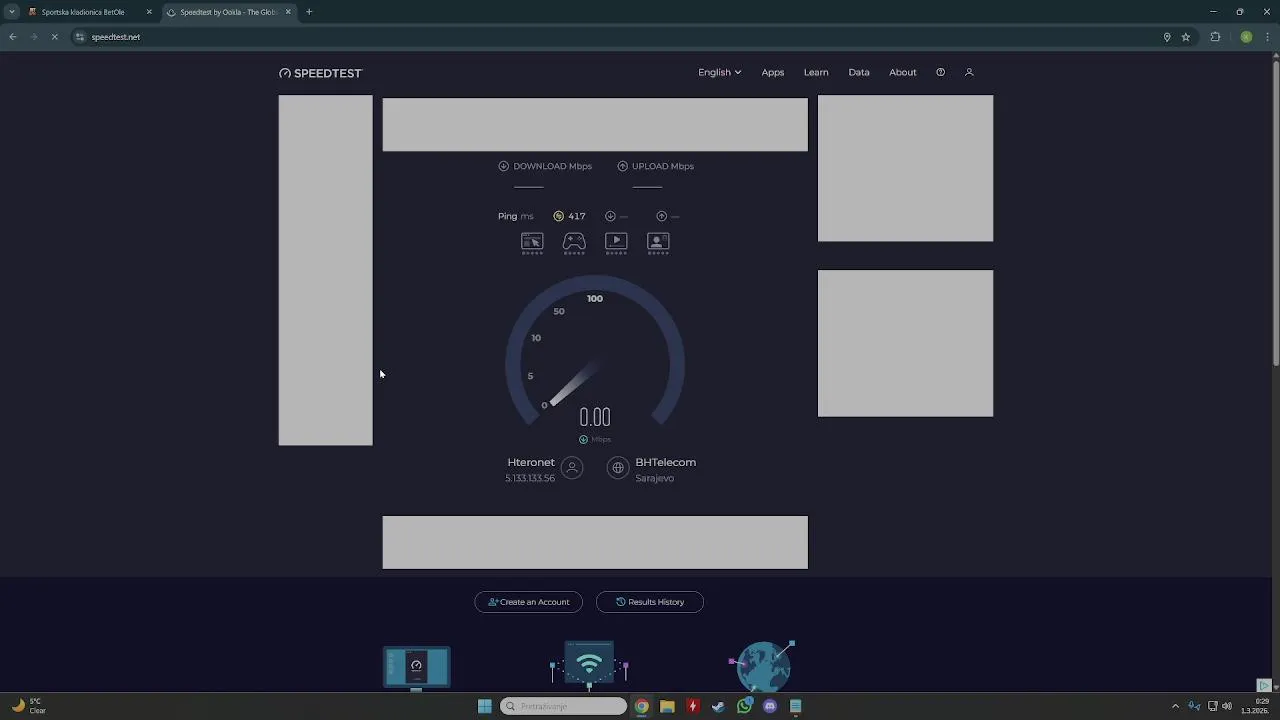Image resolution: width=1280 pixels, height=720 pixels.
Task: Click the BHTelecom server name
Action: (x=665, y=462)
